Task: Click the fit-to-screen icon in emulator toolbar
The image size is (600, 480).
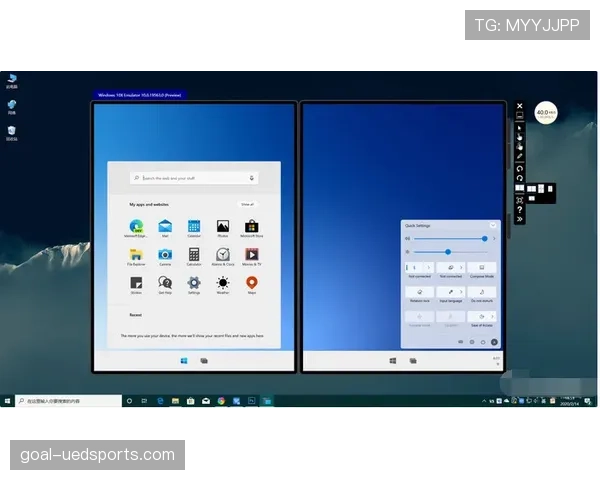Action: [x=519, y=200]
